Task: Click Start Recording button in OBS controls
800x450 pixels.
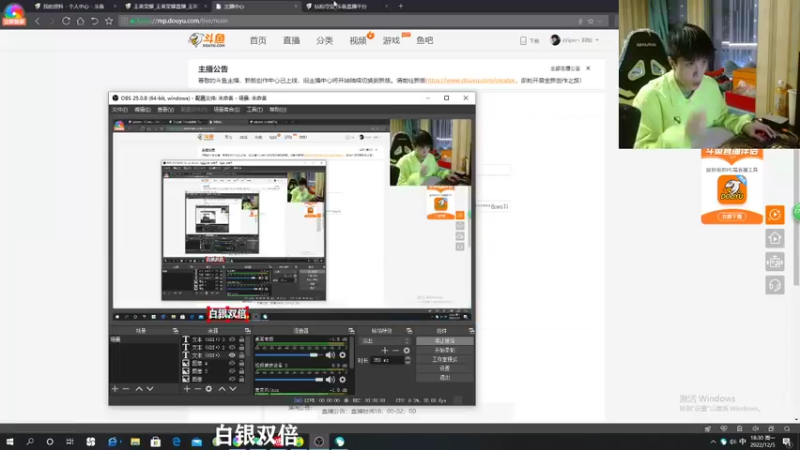Action: point(444,351)
